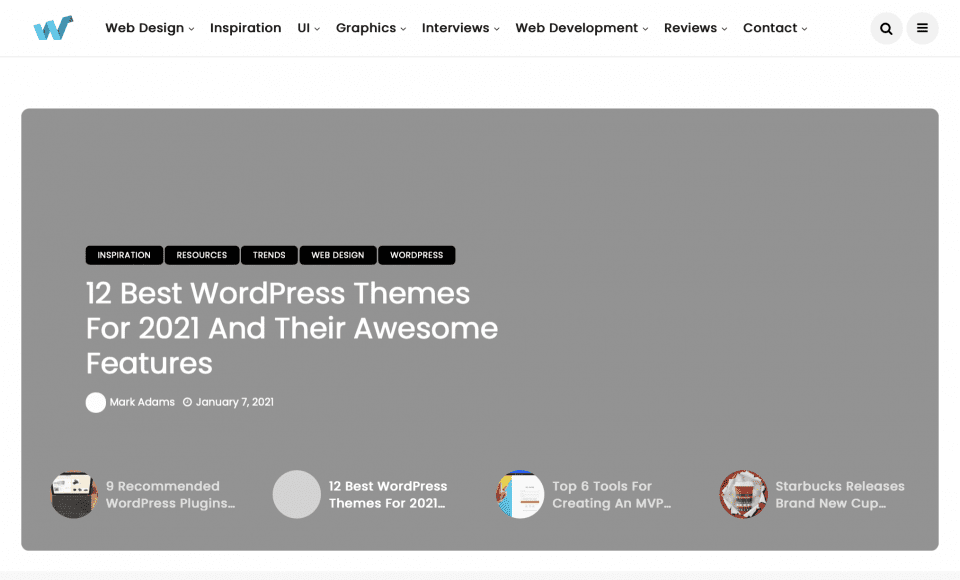
Task: Click the Starbucks cup thumbnail image
Action: (x=743, y=494)
